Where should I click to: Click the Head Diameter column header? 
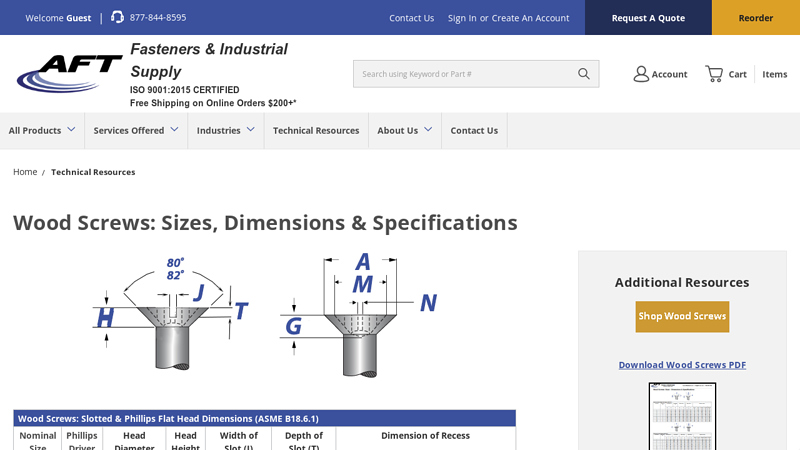tap(134, 440)
